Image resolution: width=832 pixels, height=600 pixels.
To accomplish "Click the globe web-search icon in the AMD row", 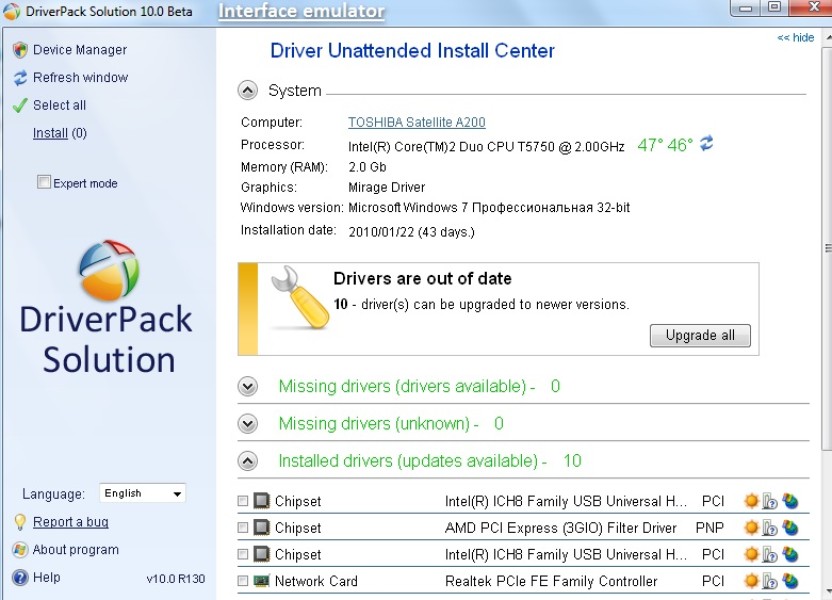I will click(x=790, y=527).
